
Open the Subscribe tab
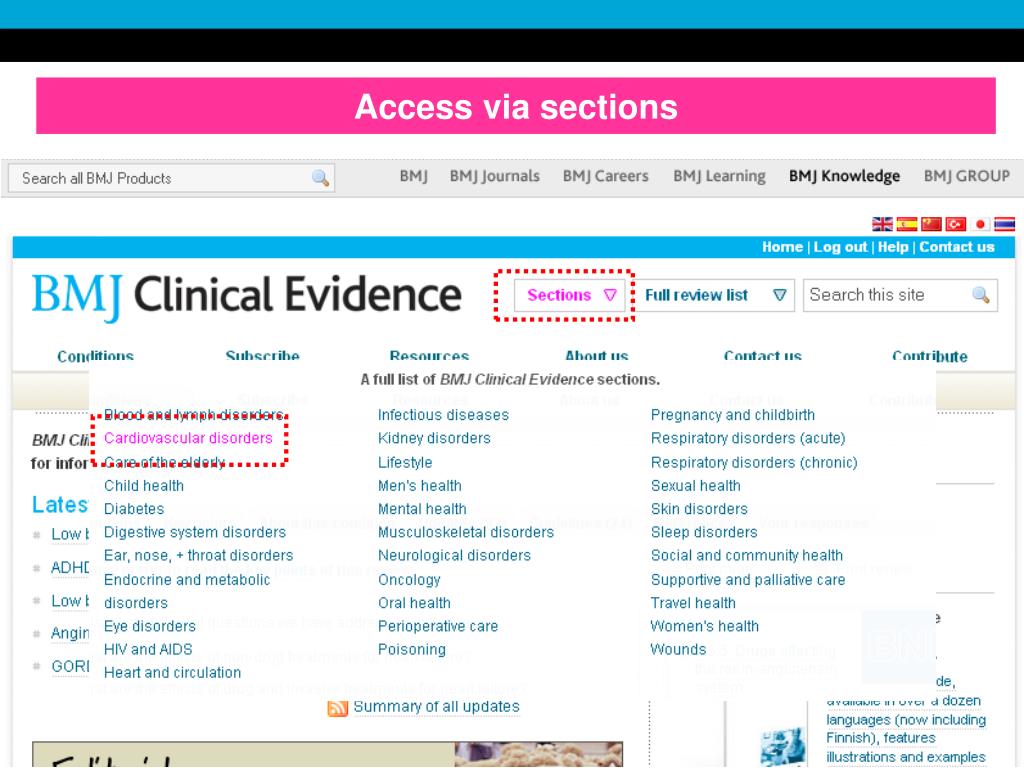tap(263, 357)
